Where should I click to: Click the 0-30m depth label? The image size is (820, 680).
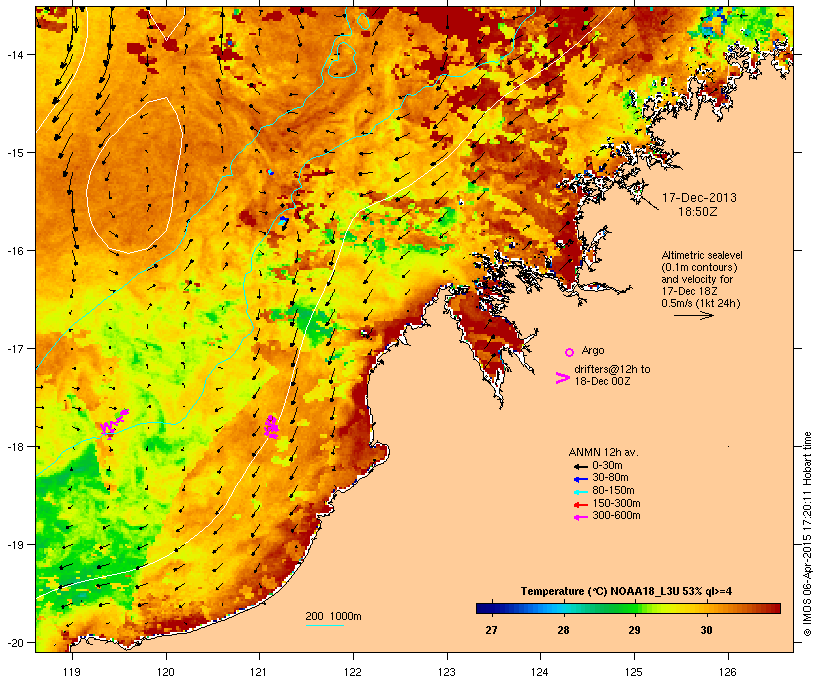point(607,466)
